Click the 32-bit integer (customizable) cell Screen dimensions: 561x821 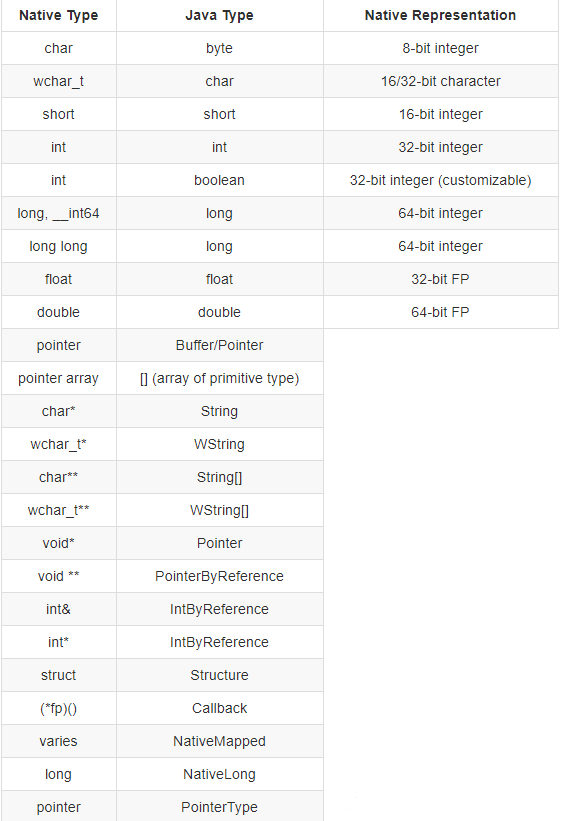tap(441, 180)
